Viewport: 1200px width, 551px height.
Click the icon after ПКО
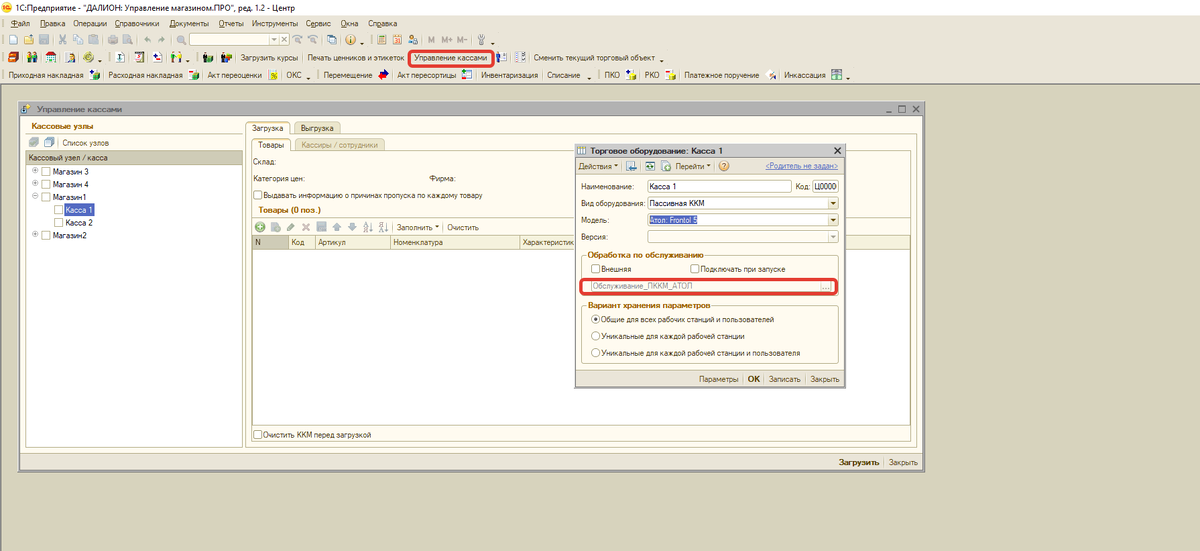coord(630,75)
